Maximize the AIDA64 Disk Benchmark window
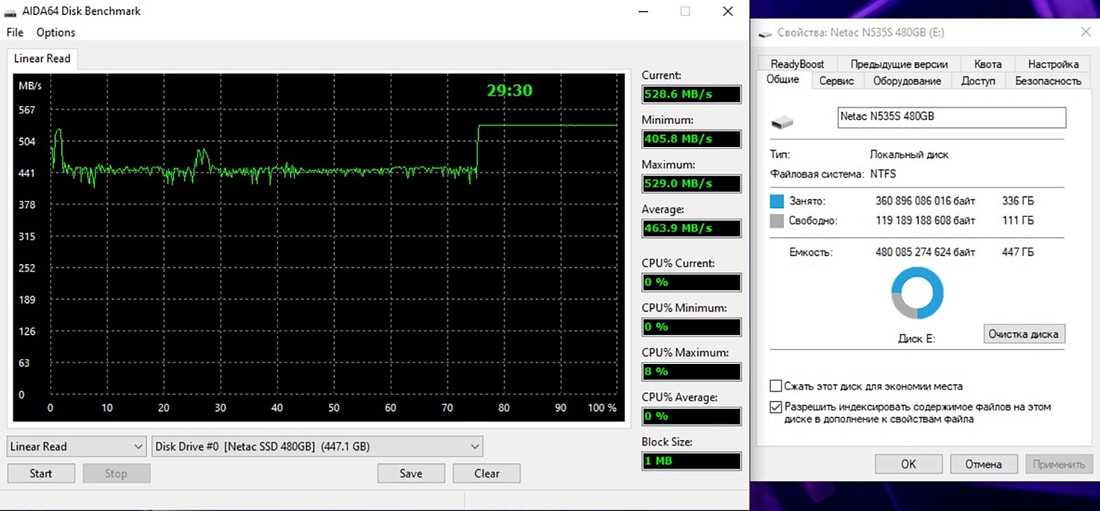 tap(685, 11)
